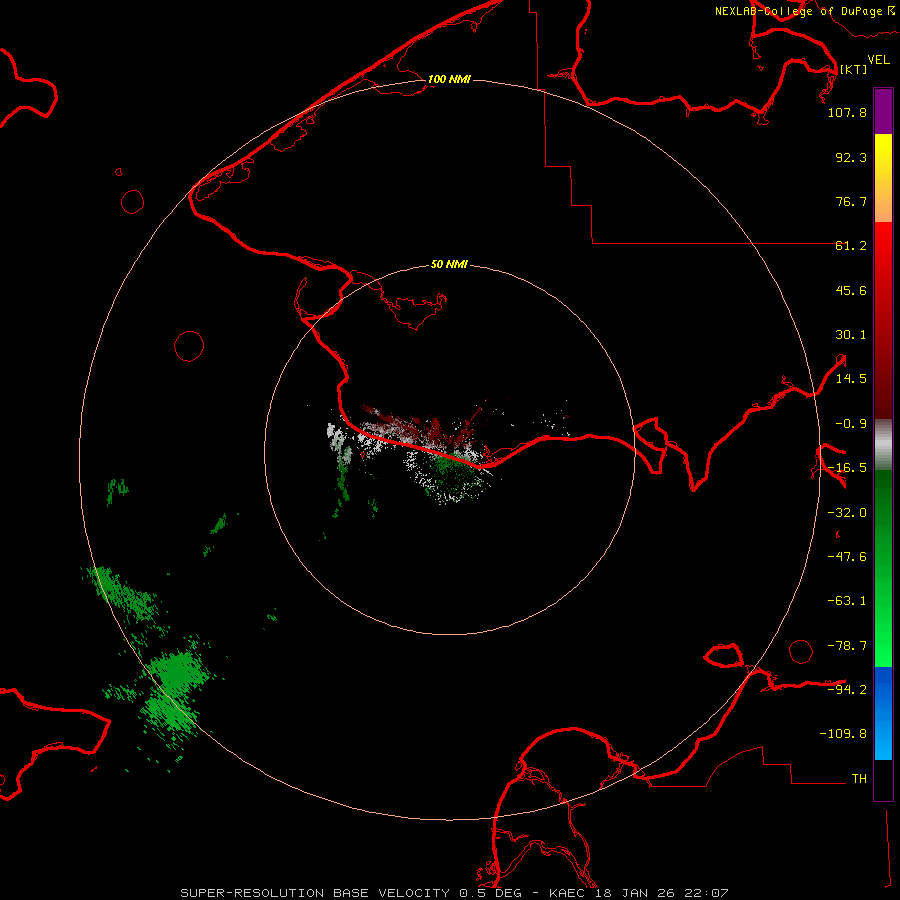The height and width of the screenshot is (900, 900).
Task: Click the NEXLAB-College of DuPage watermark text
Action: [x=804, y=11]
